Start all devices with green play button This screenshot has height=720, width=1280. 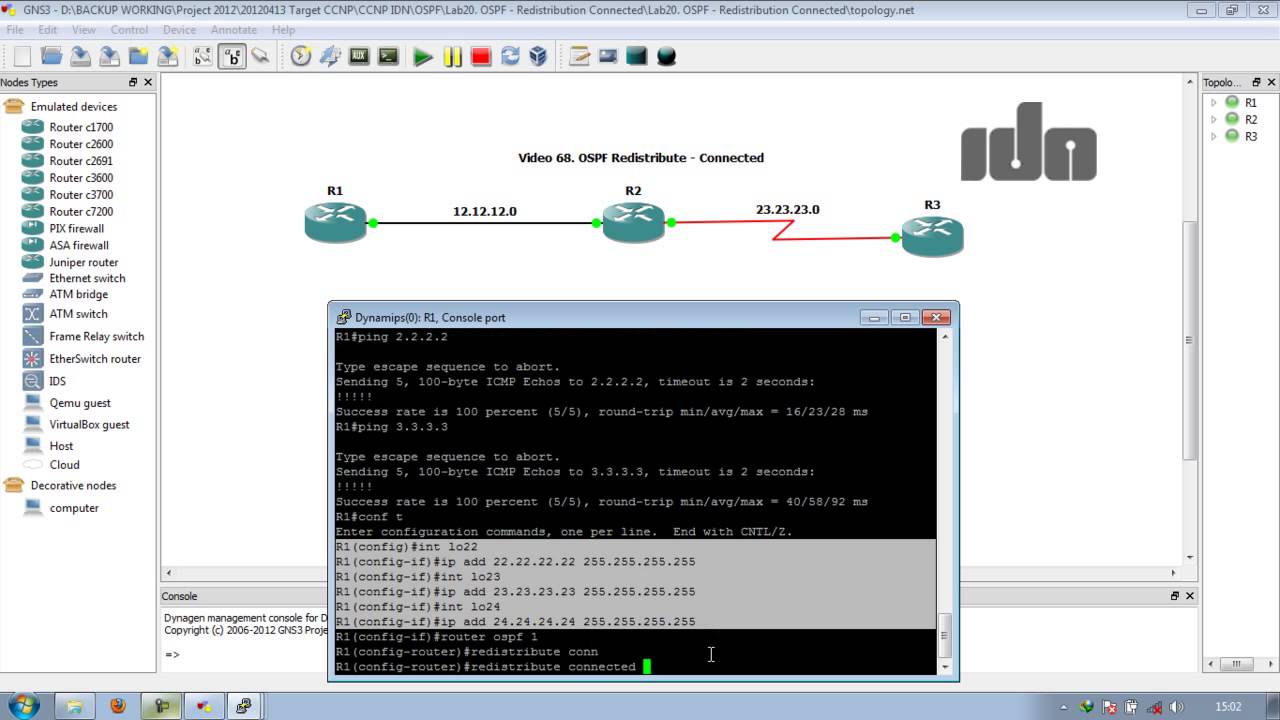(423, 56)
